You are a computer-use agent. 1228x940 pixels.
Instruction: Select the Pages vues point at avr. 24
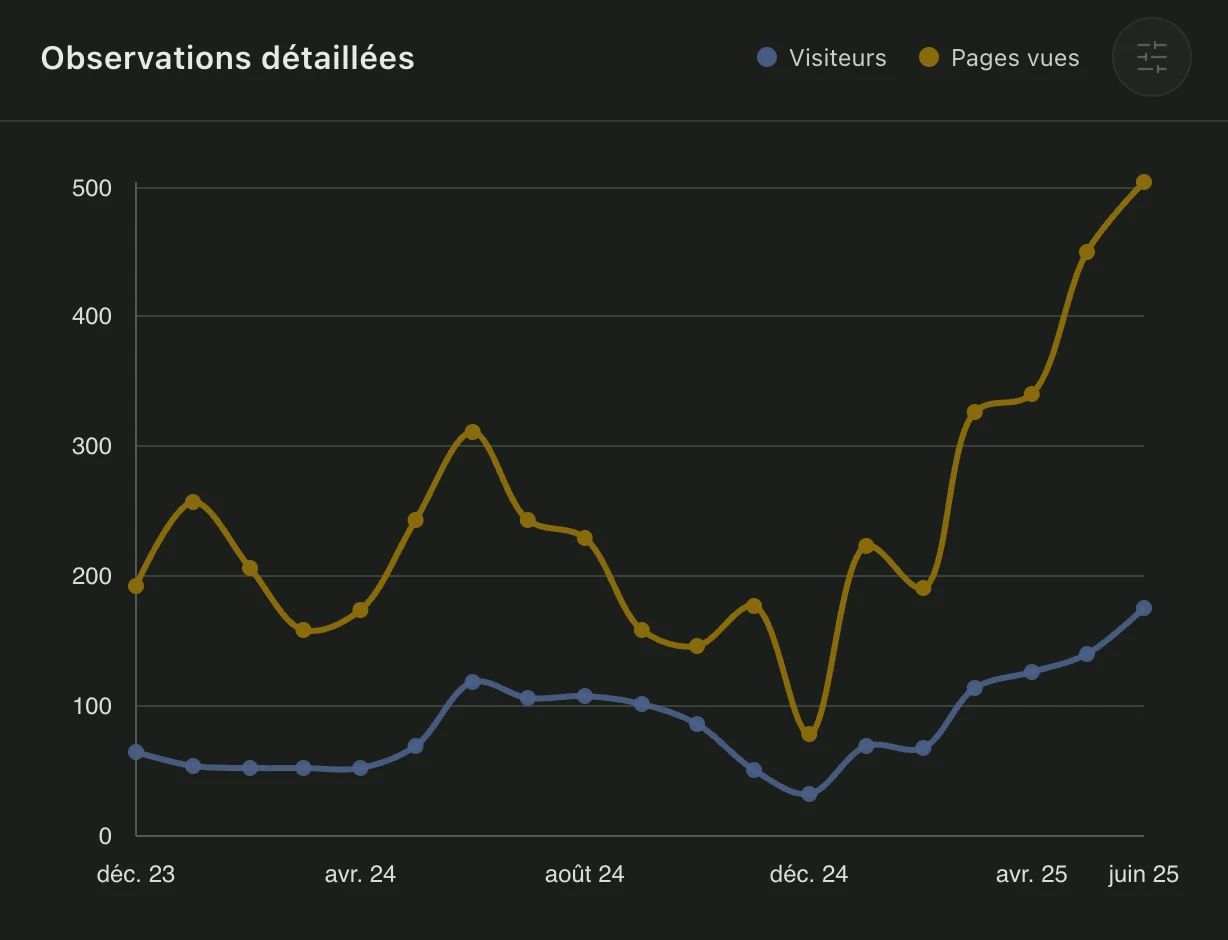(x=360, y=610)
